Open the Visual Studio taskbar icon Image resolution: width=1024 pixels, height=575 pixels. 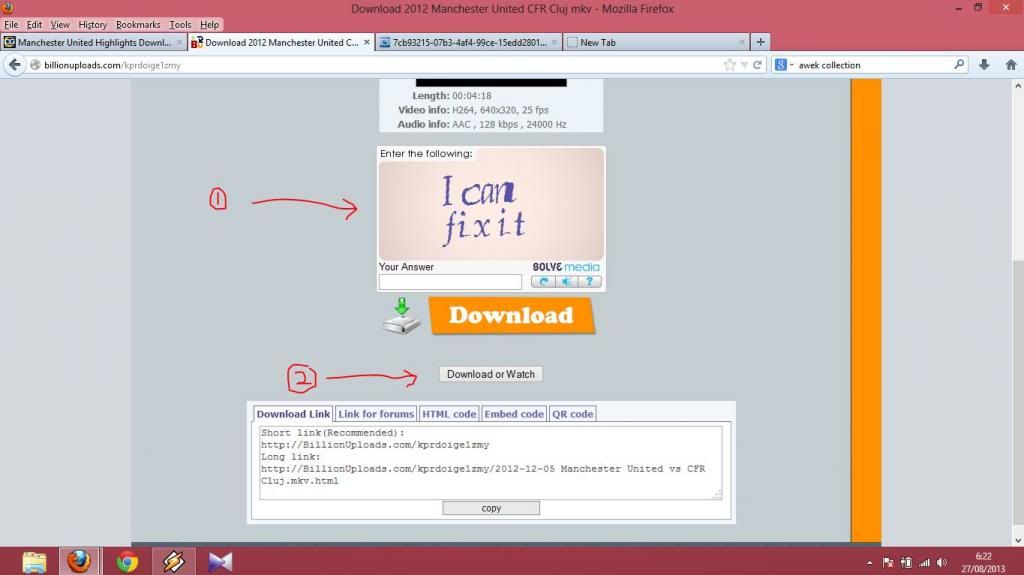220,561
